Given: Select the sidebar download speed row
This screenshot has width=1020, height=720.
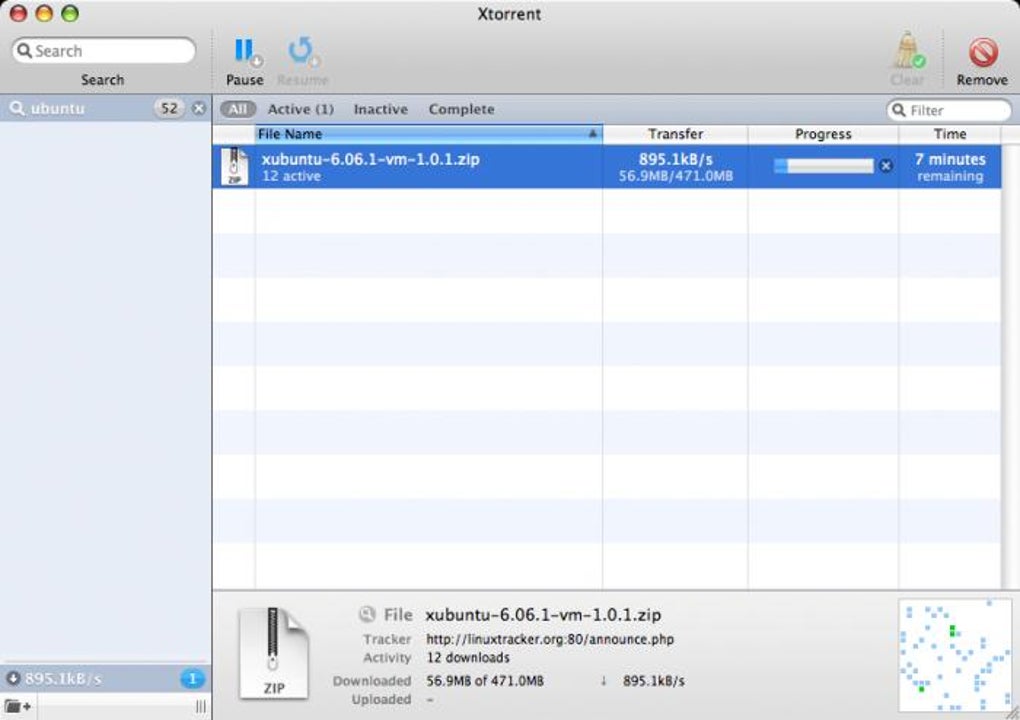Looking at the screenshot, I should pyautogui.click(x=105, y=678).
